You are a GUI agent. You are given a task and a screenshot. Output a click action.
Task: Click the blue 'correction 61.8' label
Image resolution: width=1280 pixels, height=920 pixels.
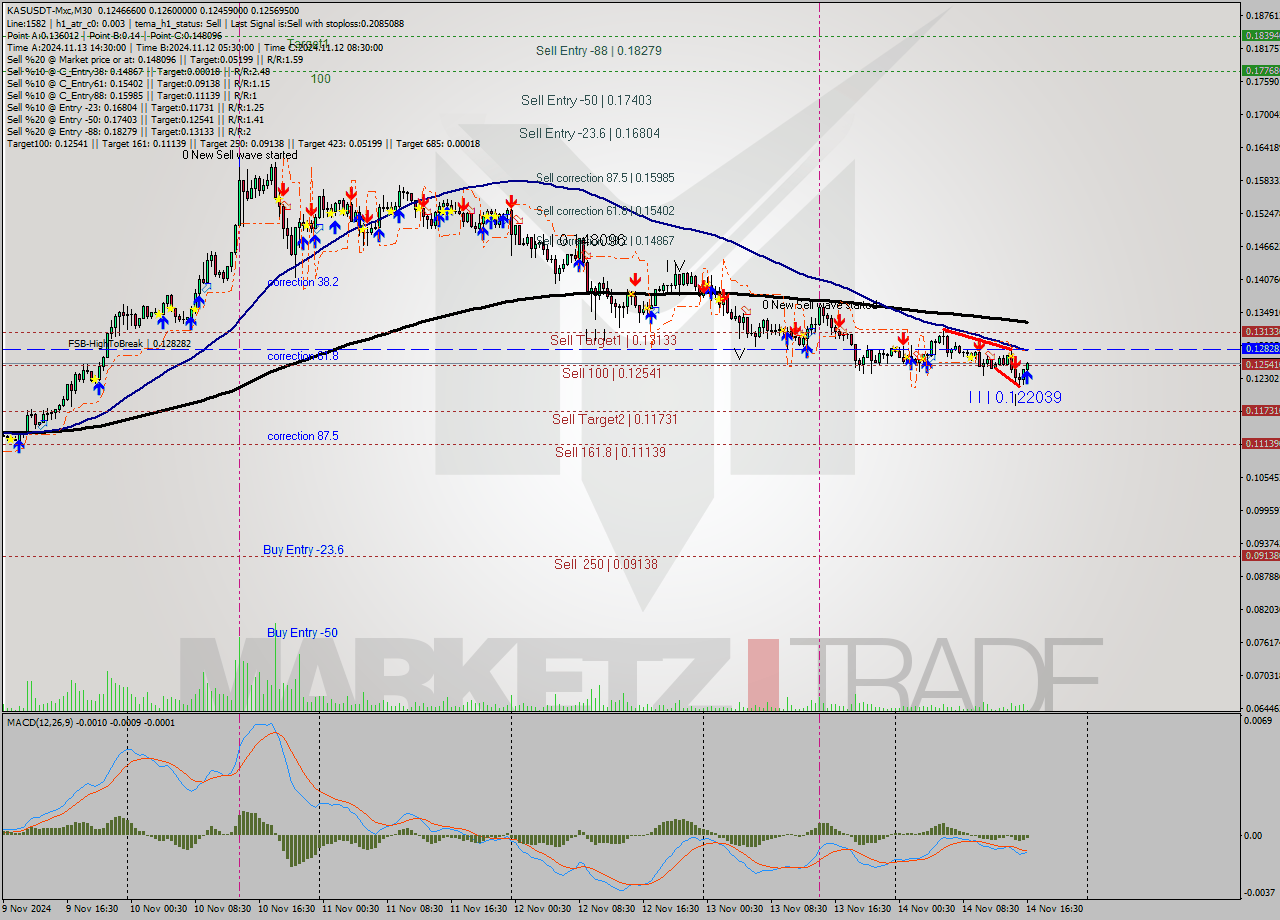[302, 356]
